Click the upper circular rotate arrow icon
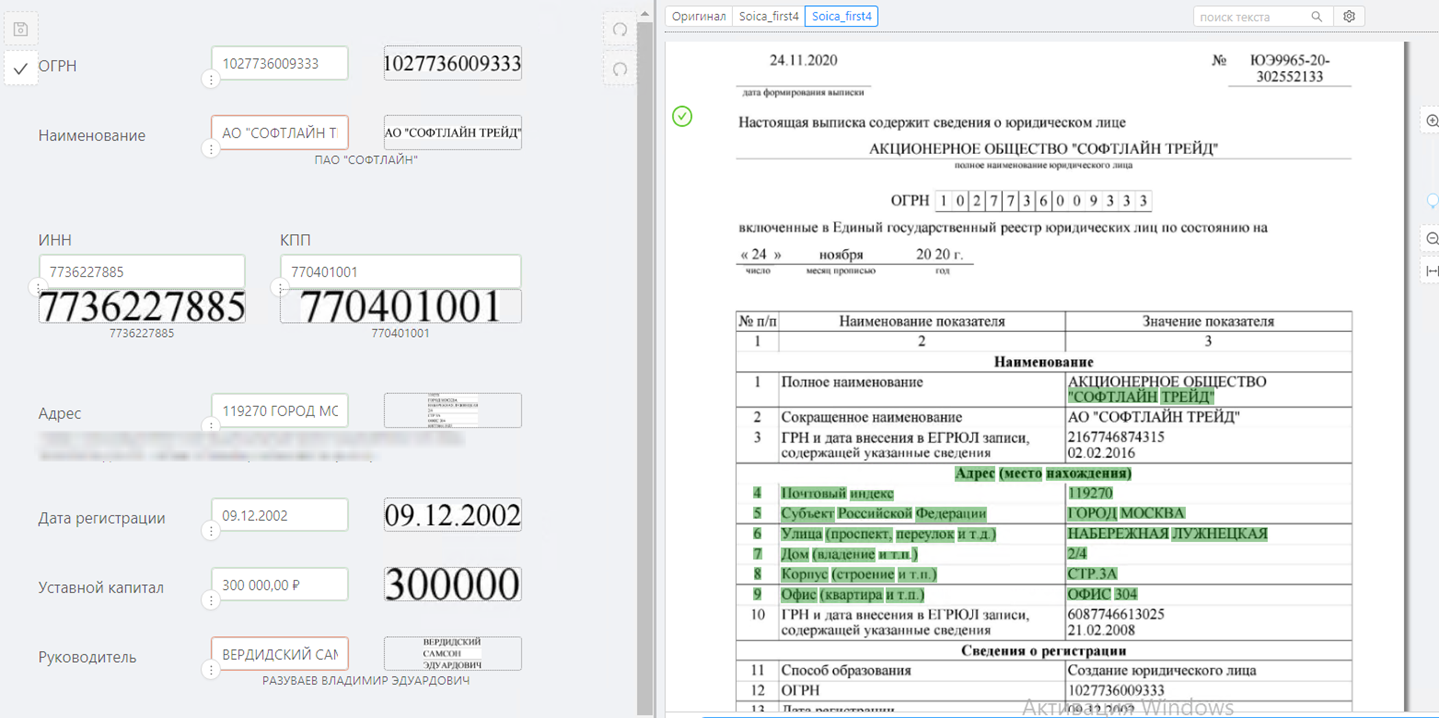This screenshot has height=718, width=1439. click(x=620, y=29)
